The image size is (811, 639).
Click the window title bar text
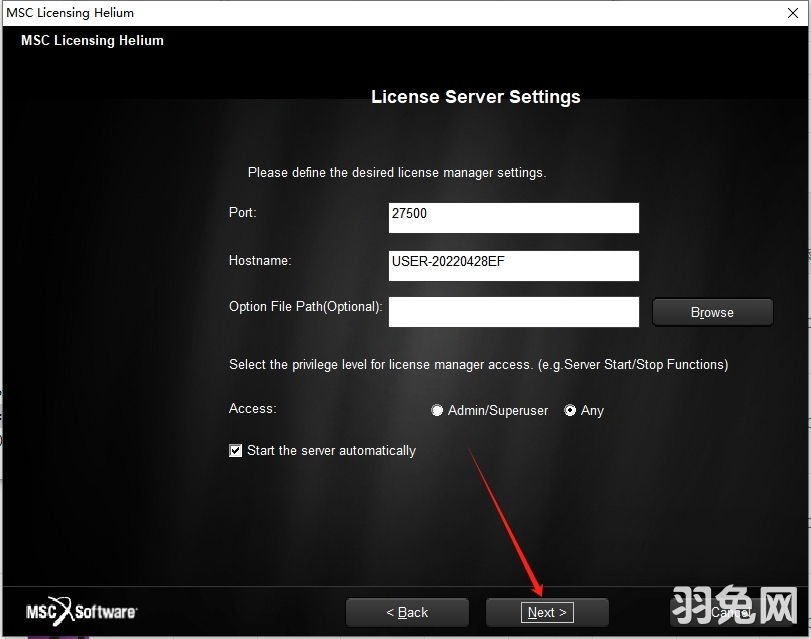[70, 13]
